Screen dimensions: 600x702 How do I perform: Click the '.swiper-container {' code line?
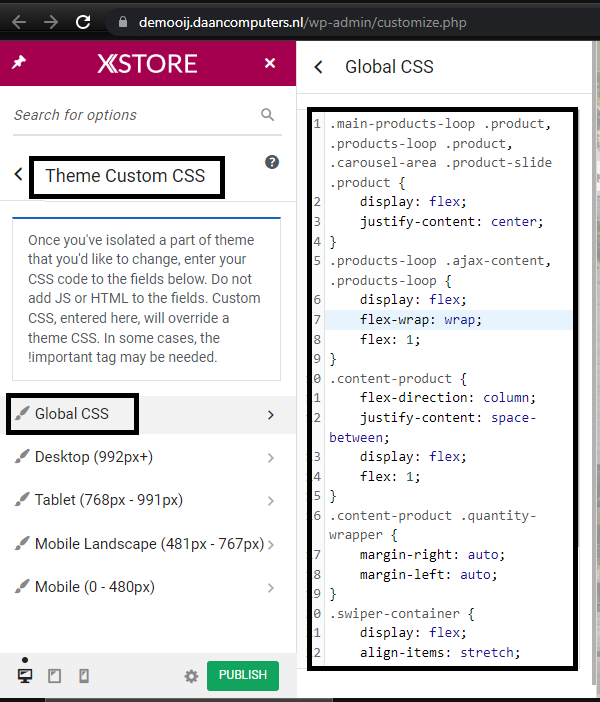[402, 613]
